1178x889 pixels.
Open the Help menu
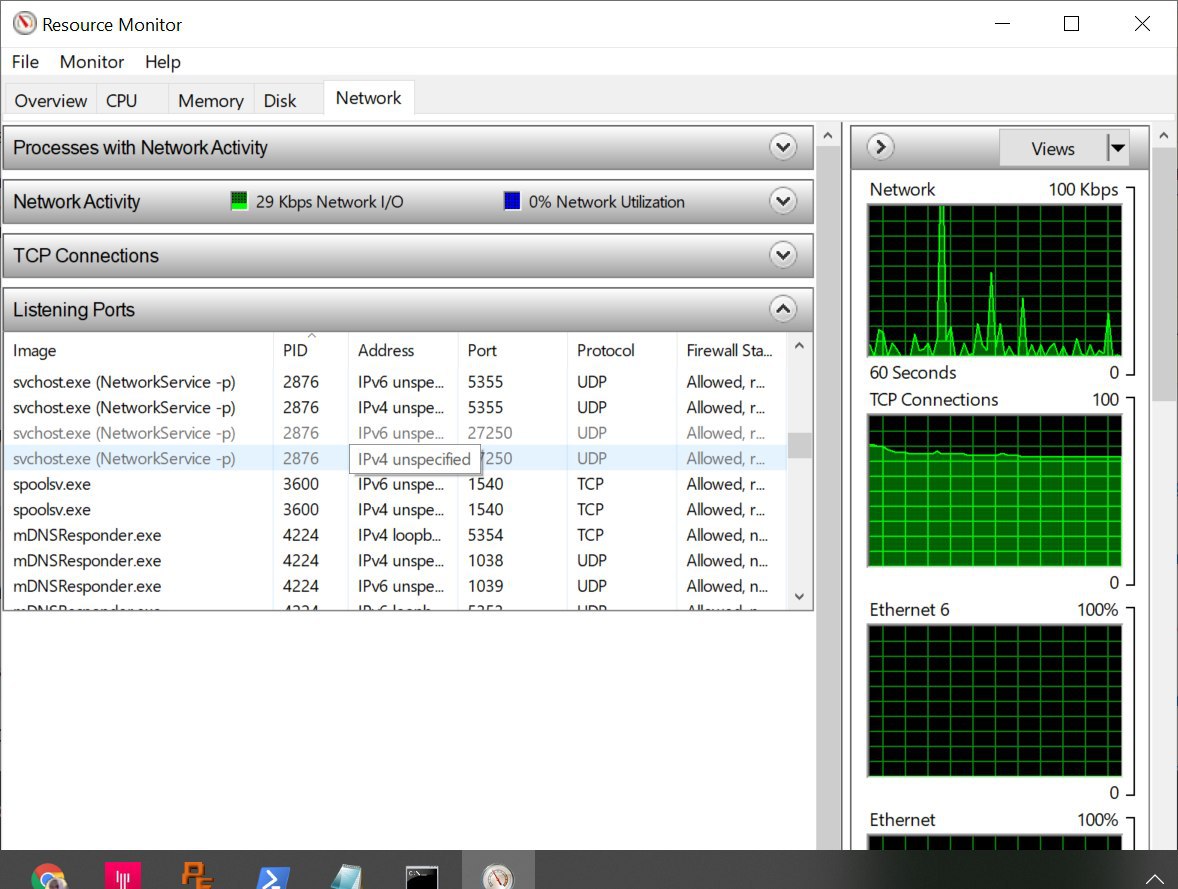[x=162, y=62]
